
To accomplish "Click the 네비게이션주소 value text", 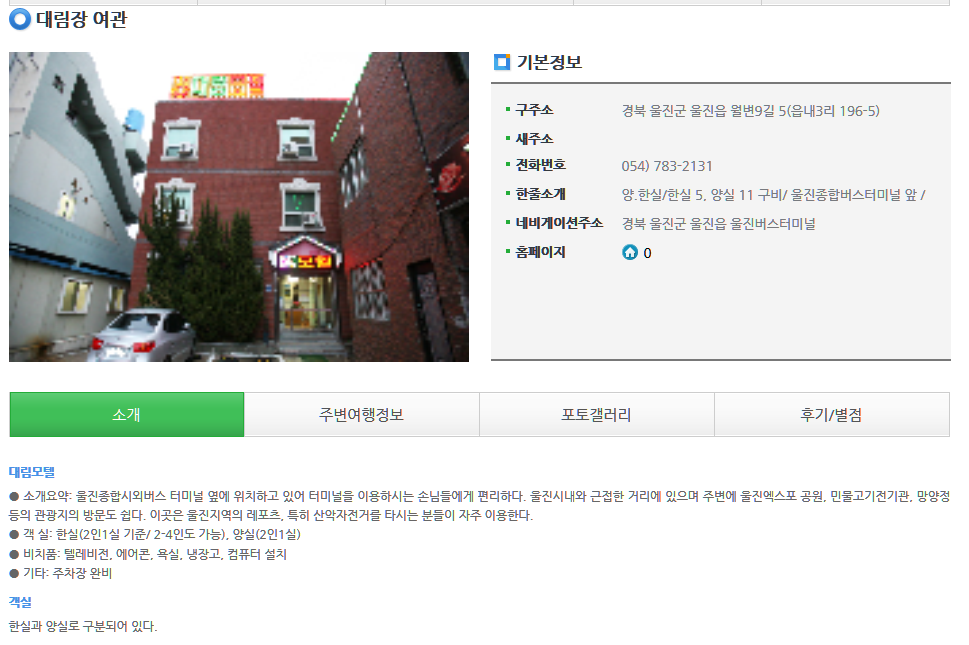I will click(718, 224).
